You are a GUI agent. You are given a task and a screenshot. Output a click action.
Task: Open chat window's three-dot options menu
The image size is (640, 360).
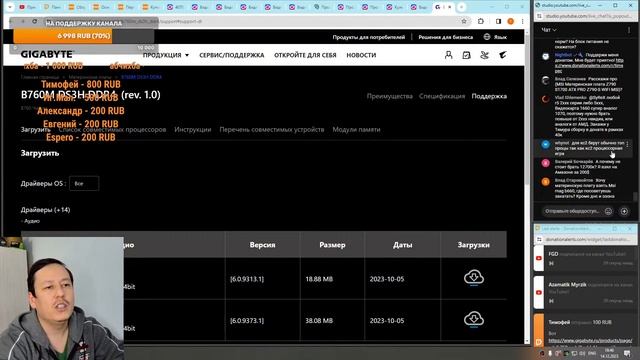pyautogui.click(x=629, y=30)
